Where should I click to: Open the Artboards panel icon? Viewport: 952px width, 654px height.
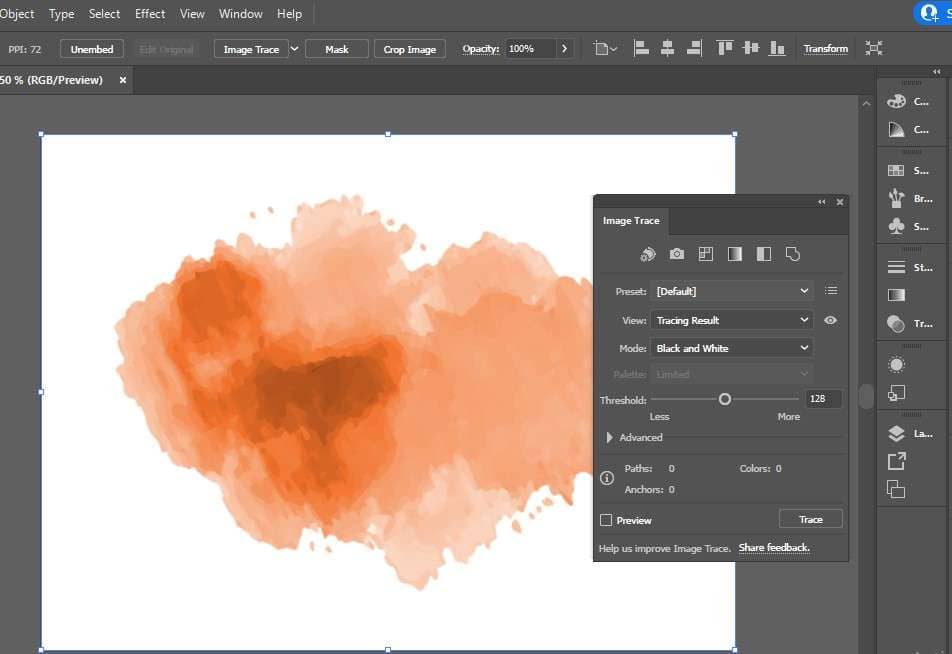click(x=896, y=489)
